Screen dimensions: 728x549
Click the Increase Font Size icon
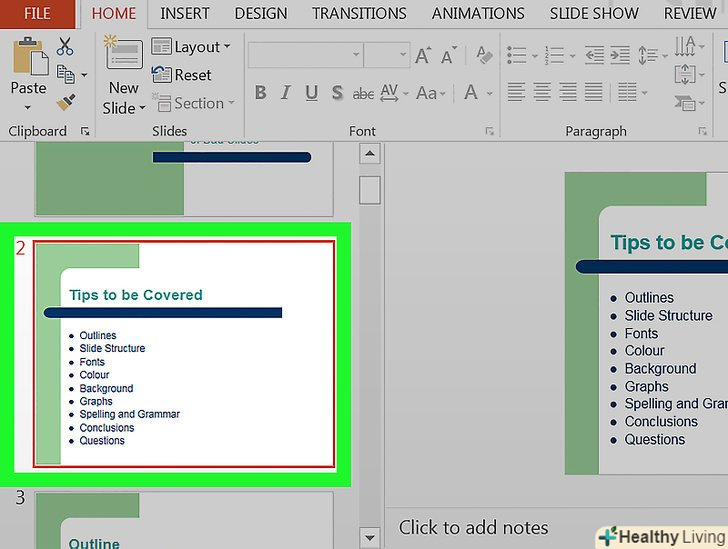[x=423, y=55]
